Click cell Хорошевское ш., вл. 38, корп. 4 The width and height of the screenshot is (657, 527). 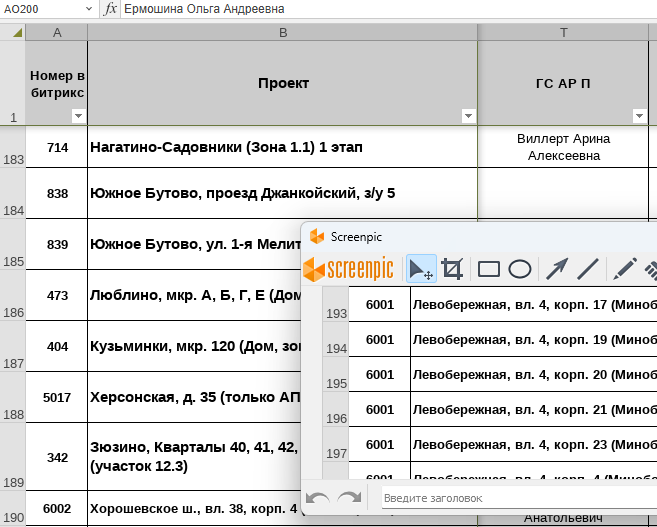coord(194,509)
